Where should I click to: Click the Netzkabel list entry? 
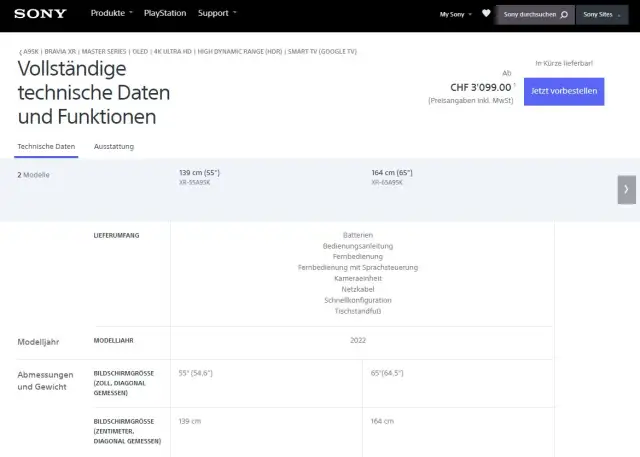click(x=358, y=289)
